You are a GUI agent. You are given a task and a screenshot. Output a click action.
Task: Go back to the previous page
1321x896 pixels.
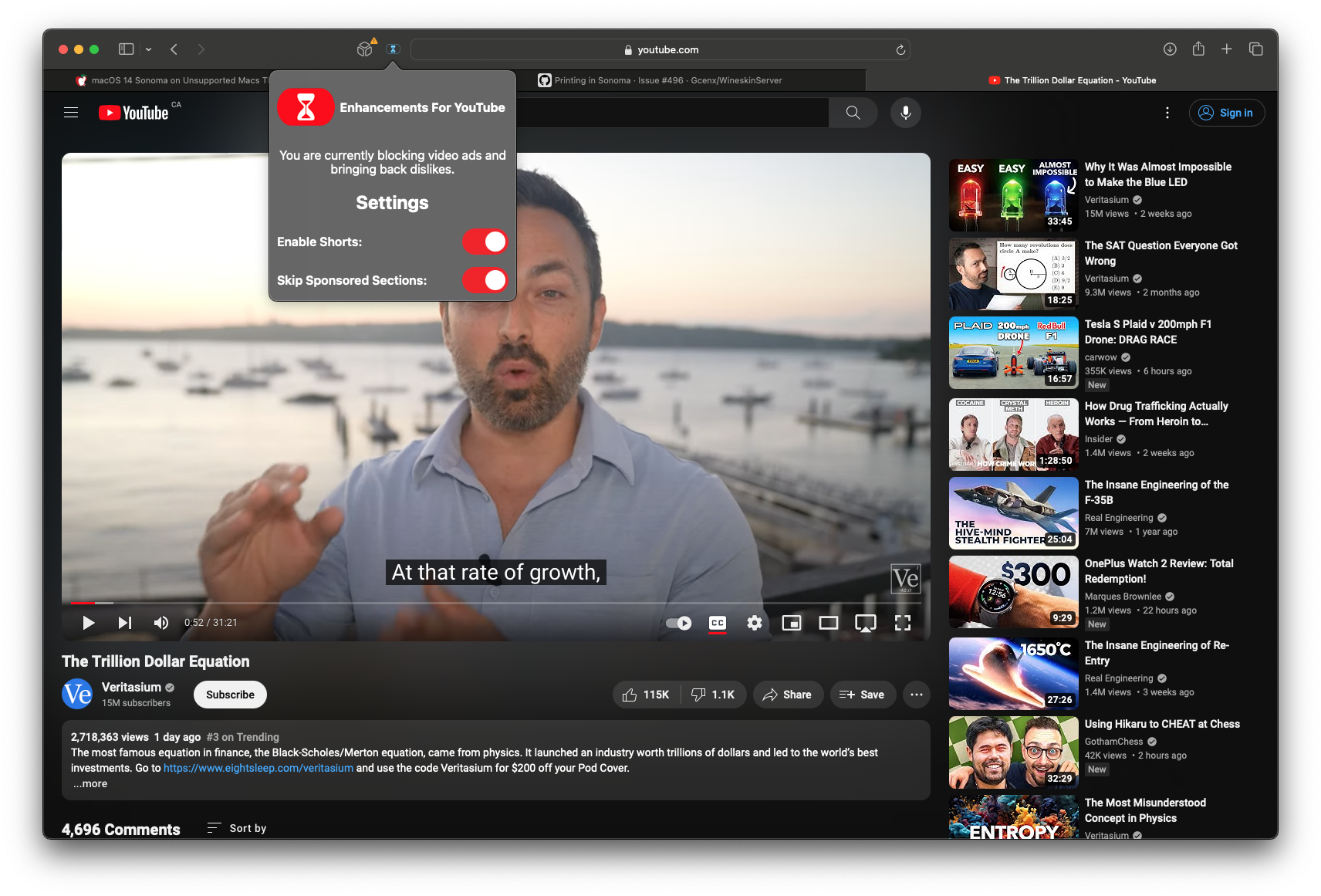[174, 49]
